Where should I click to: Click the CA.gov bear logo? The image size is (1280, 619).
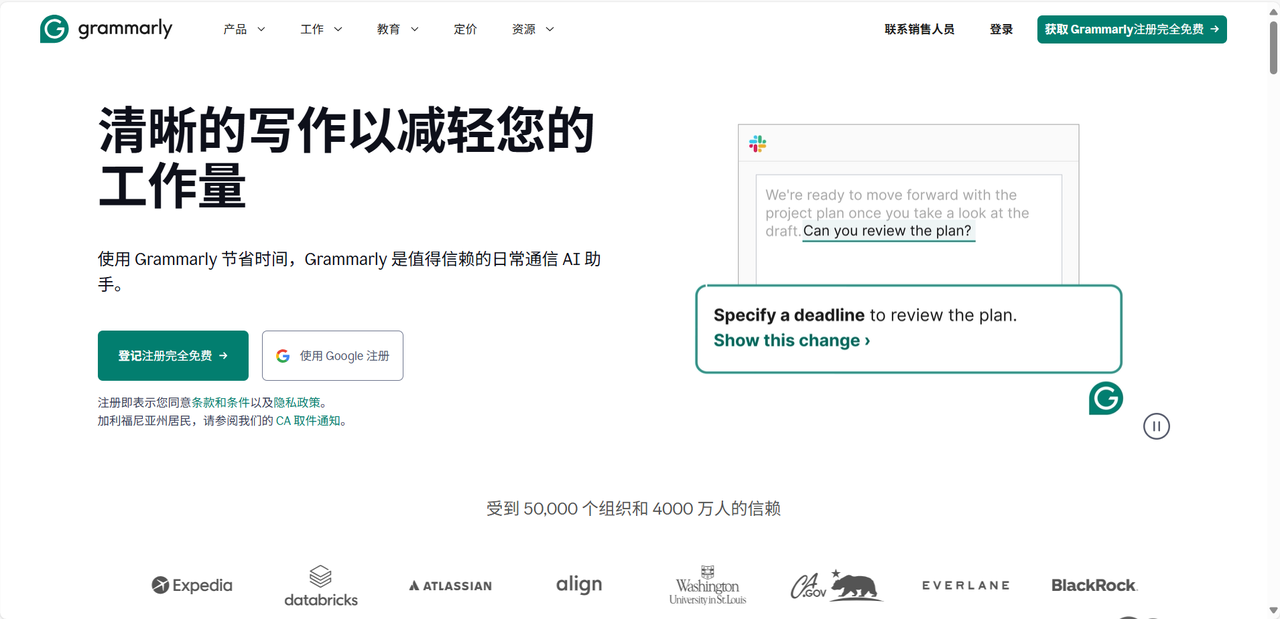pos(837,585)
